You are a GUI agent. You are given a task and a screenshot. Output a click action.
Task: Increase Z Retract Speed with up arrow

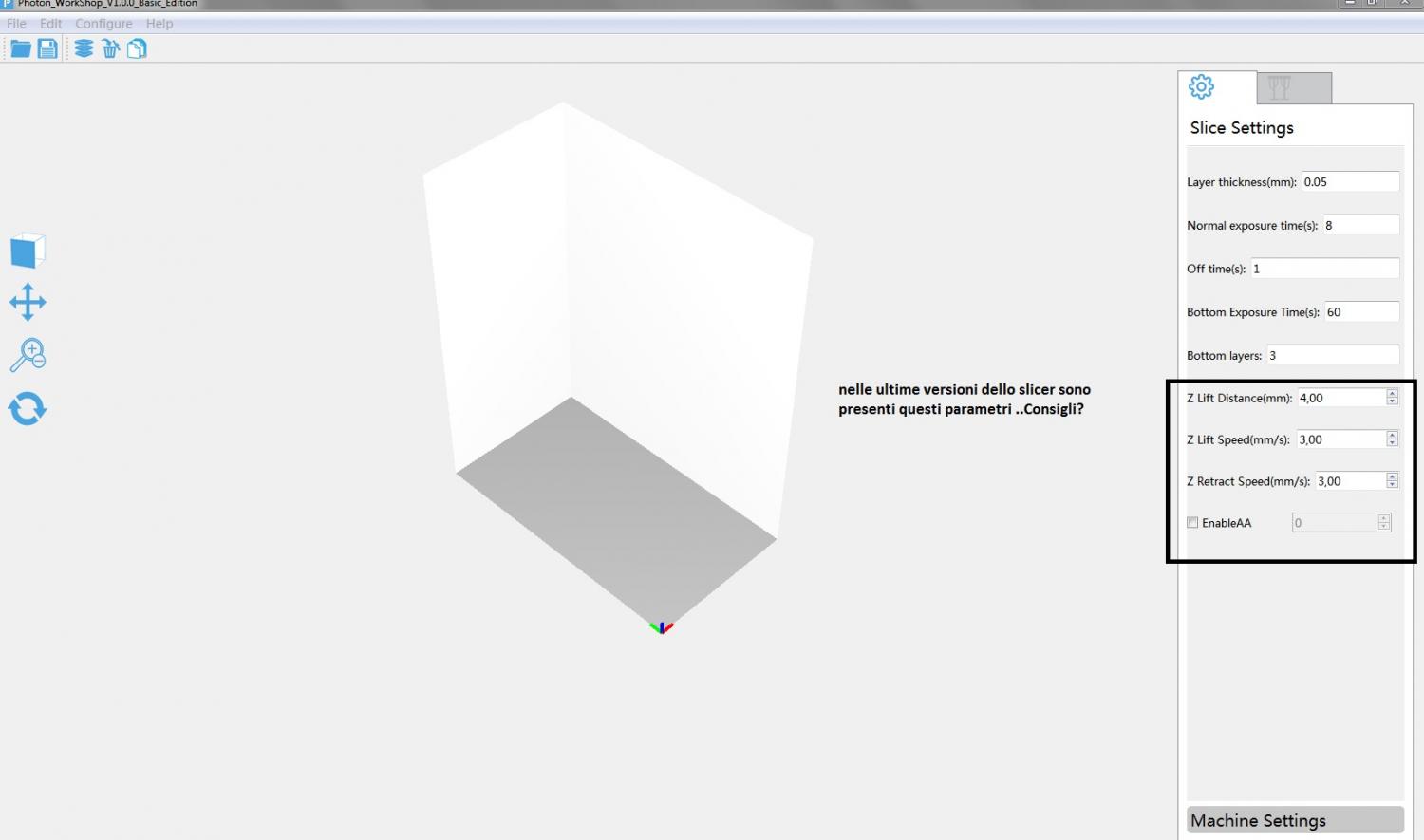(1392, 476)
